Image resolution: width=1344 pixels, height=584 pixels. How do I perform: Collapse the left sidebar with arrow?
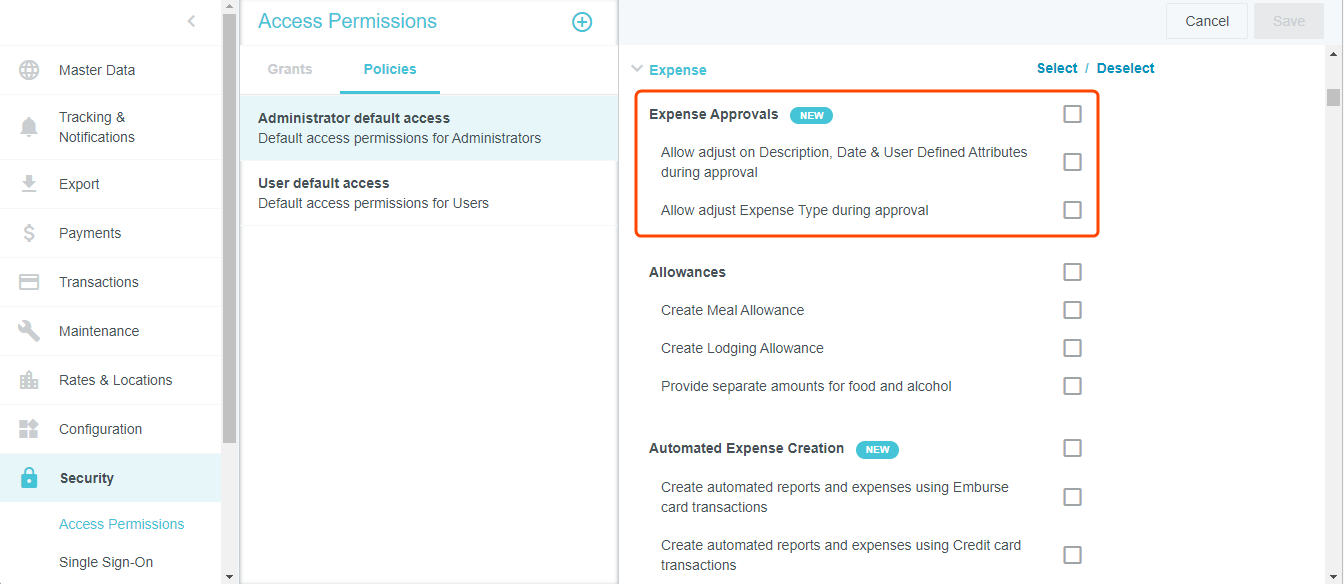pyautogui.click(x=191, y=21)
